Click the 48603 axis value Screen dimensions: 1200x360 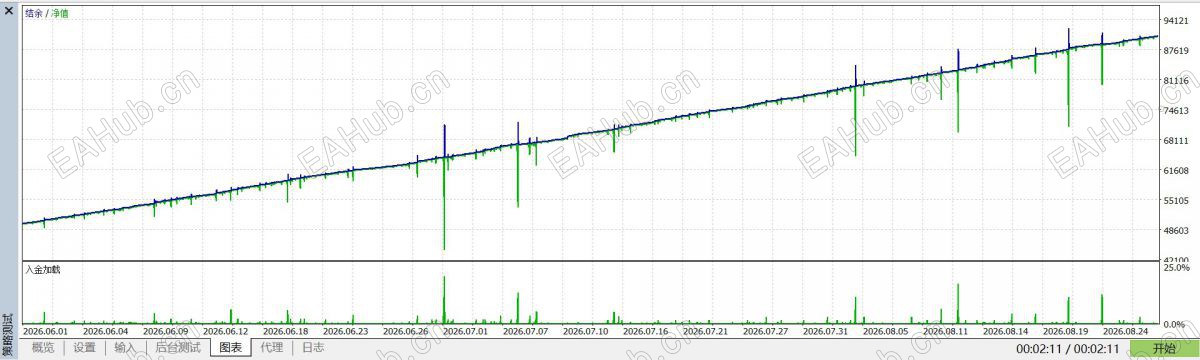tap(1176, 231)
